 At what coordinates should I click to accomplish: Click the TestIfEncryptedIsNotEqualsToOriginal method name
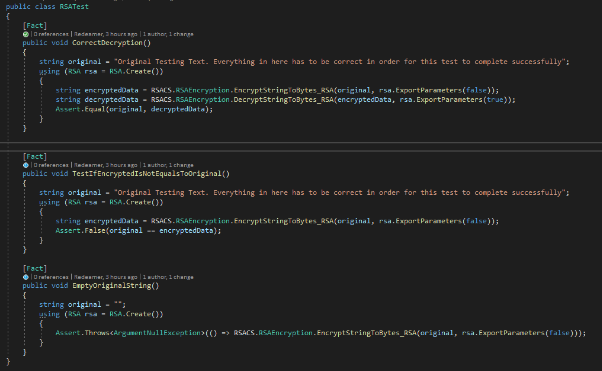coord(147,174)
